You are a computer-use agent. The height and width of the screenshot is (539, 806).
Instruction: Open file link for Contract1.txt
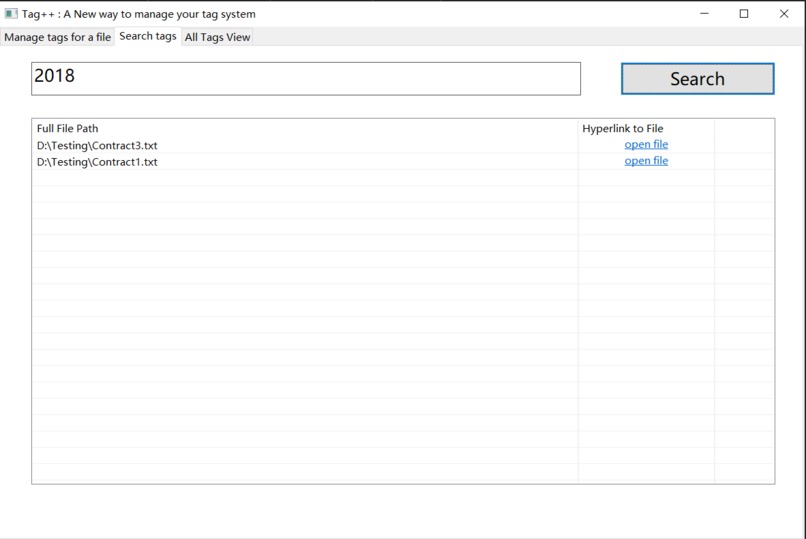pyautogui.click(x=646, y=161)
